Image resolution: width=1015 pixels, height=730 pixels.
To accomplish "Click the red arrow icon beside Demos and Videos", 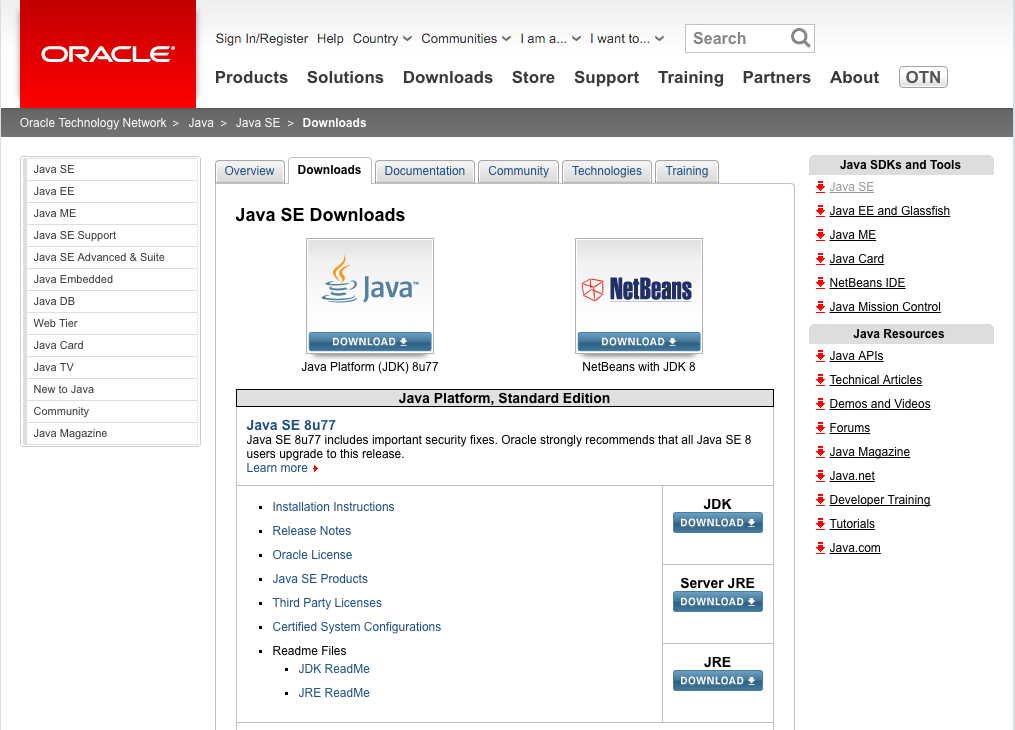I will pos(820,404).
